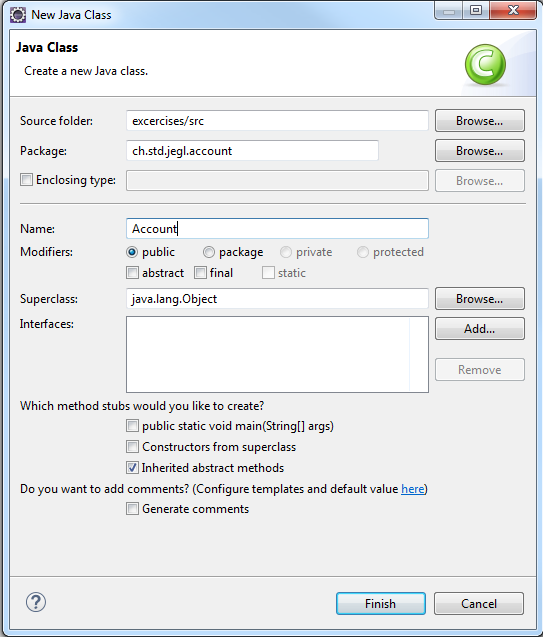
Task: Click the Eclipse icon in the title bar
Action: click(18, 15)
